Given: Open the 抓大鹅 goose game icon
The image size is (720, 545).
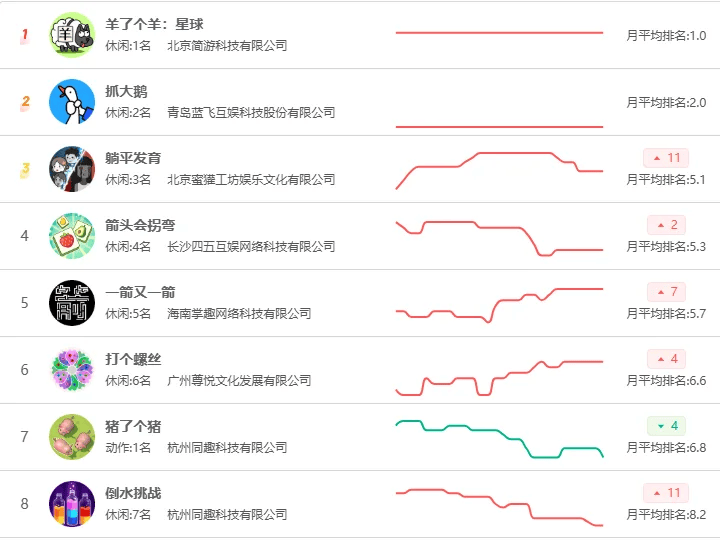Looking at the screenshot, I should 72,102.
